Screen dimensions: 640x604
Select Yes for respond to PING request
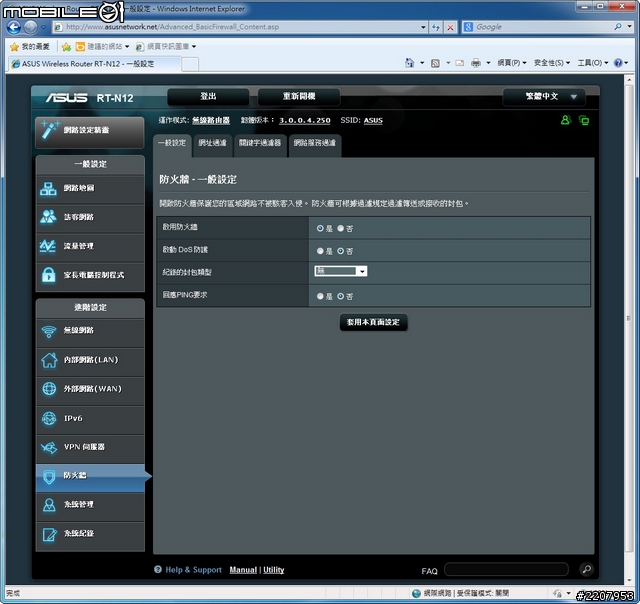tap(320, 296)
